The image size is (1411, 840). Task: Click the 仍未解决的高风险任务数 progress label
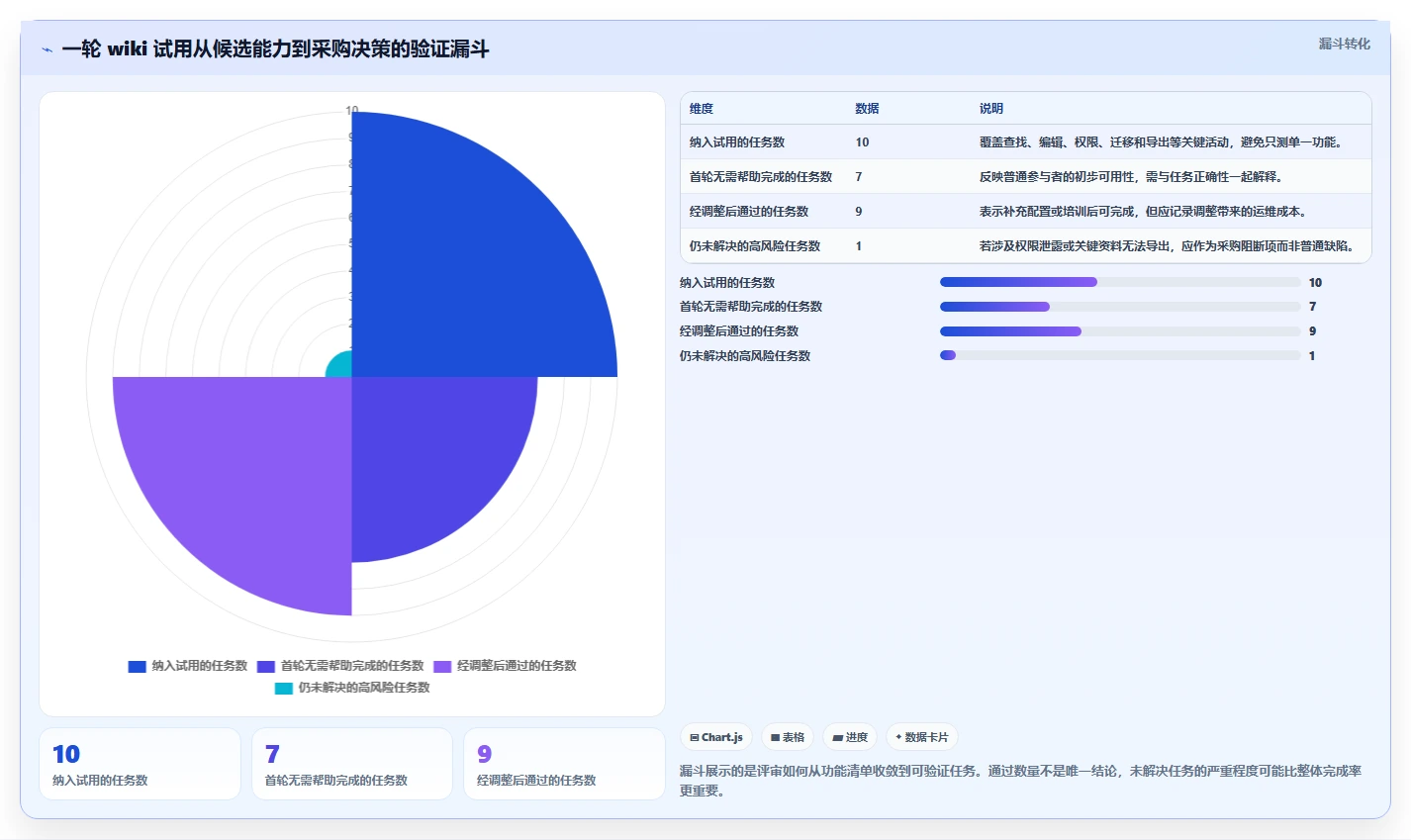click(745, 356)
